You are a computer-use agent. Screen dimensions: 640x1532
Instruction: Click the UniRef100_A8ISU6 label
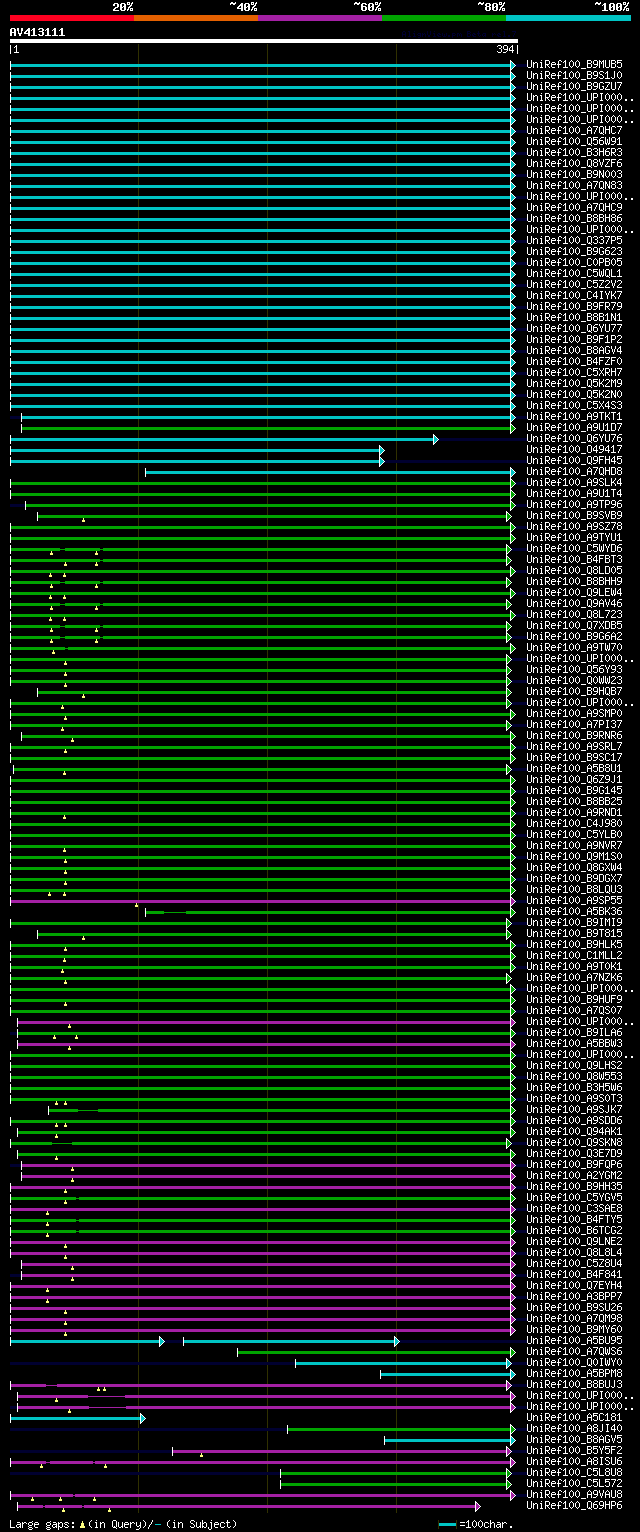[574, 1461]
